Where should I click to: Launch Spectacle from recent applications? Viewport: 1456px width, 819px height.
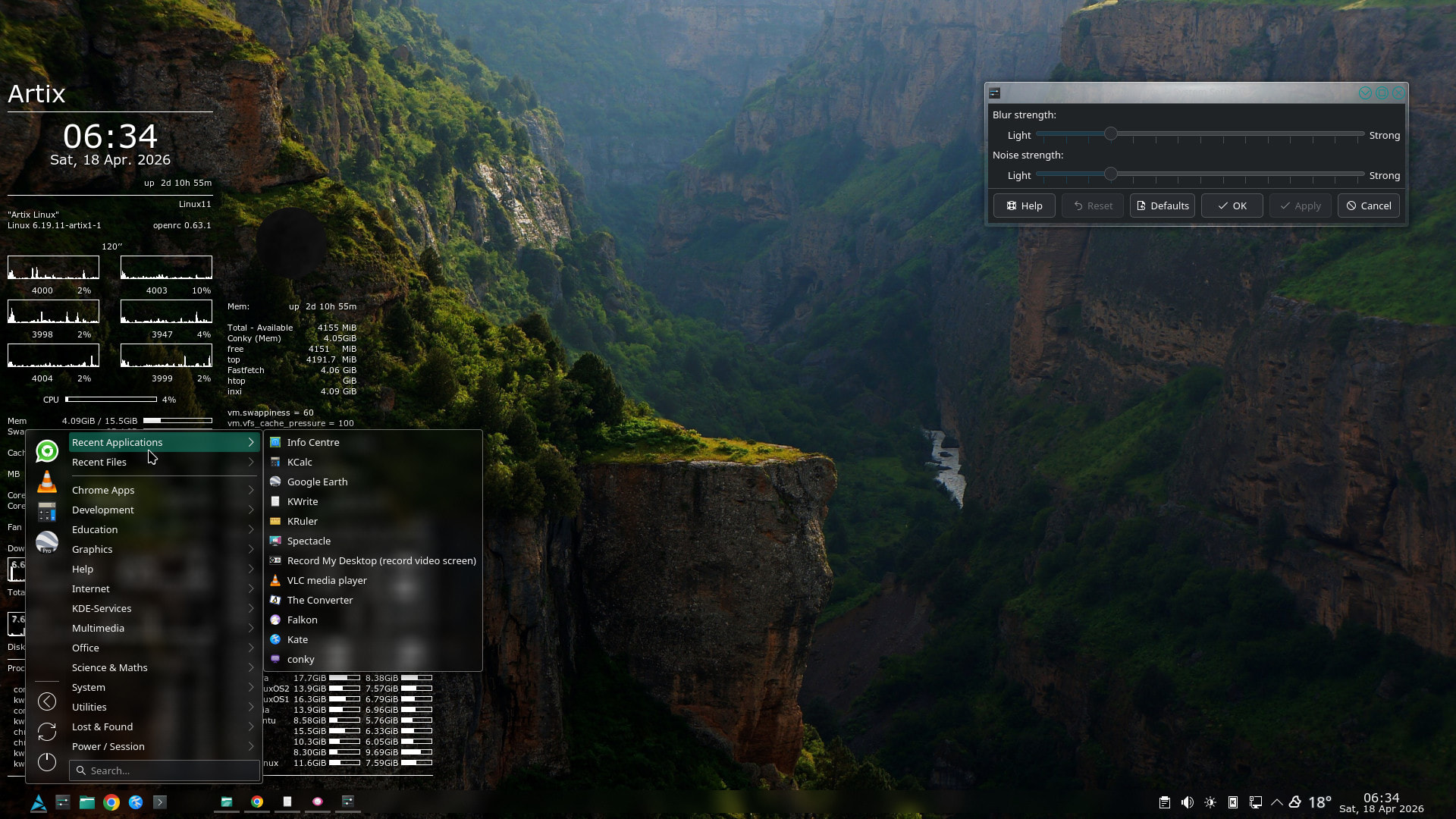309,541
